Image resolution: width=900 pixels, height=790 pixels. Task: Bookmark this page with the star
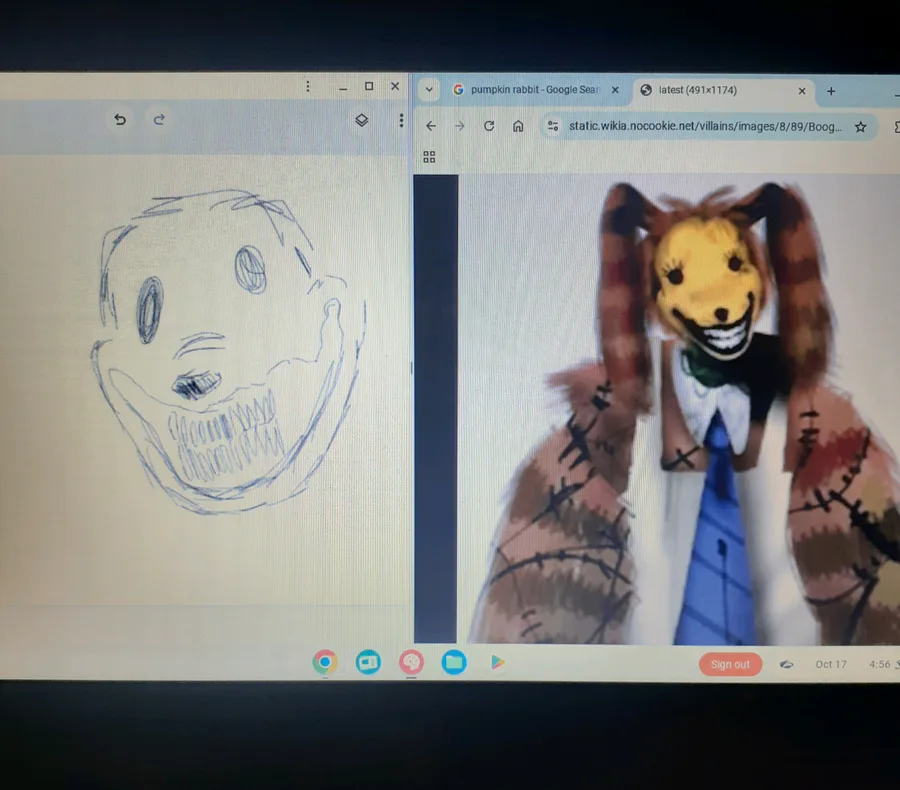click(x=860, y=127)
